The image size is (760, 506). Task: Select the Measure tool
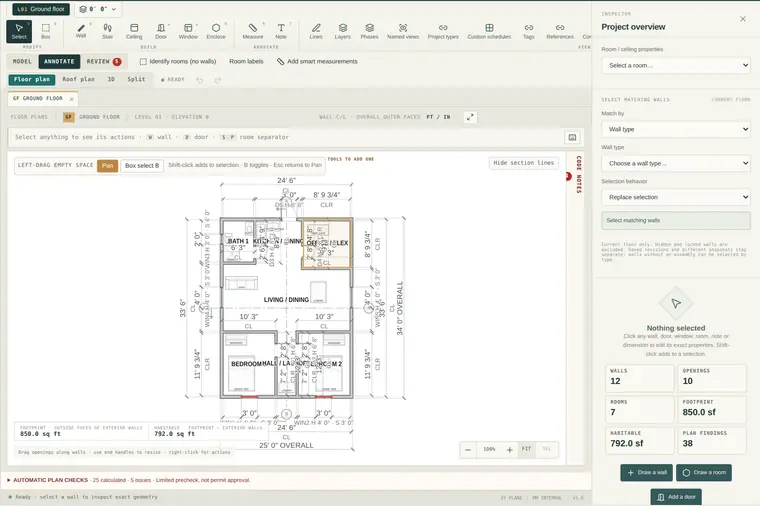(x=253, y=31)
